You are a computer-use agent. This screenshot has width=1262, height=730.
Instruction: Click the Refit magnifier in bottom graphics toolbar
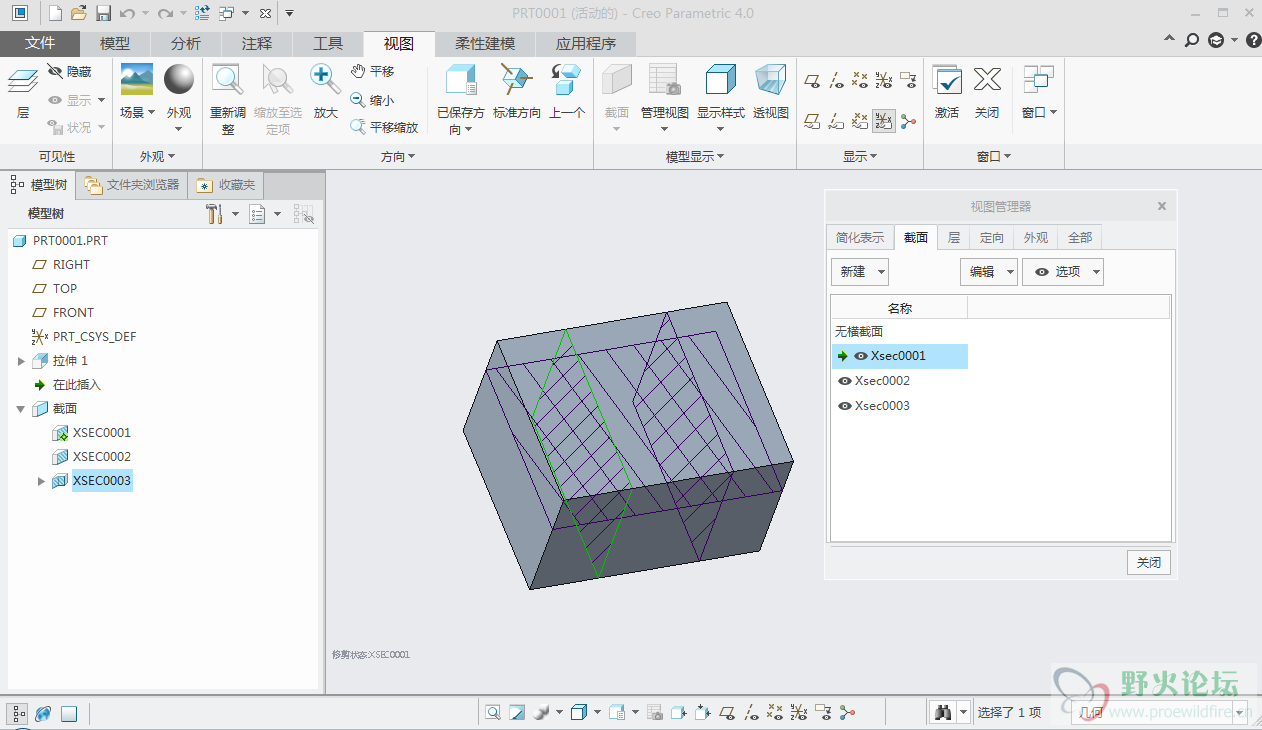coord(493,712)
